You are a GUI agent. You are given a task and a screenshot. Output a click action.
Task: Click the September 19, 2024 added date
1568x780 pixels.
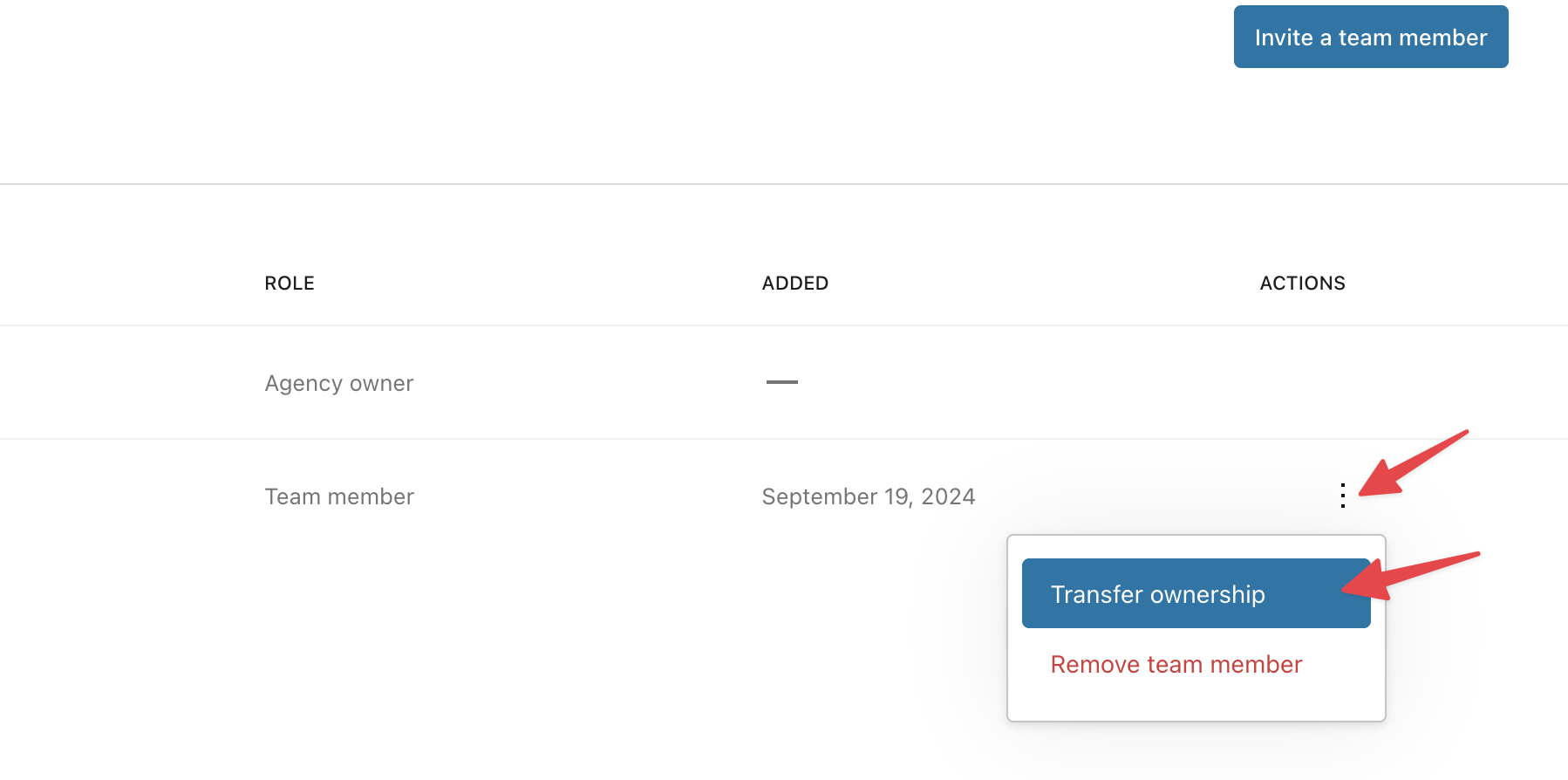(868, 497)
